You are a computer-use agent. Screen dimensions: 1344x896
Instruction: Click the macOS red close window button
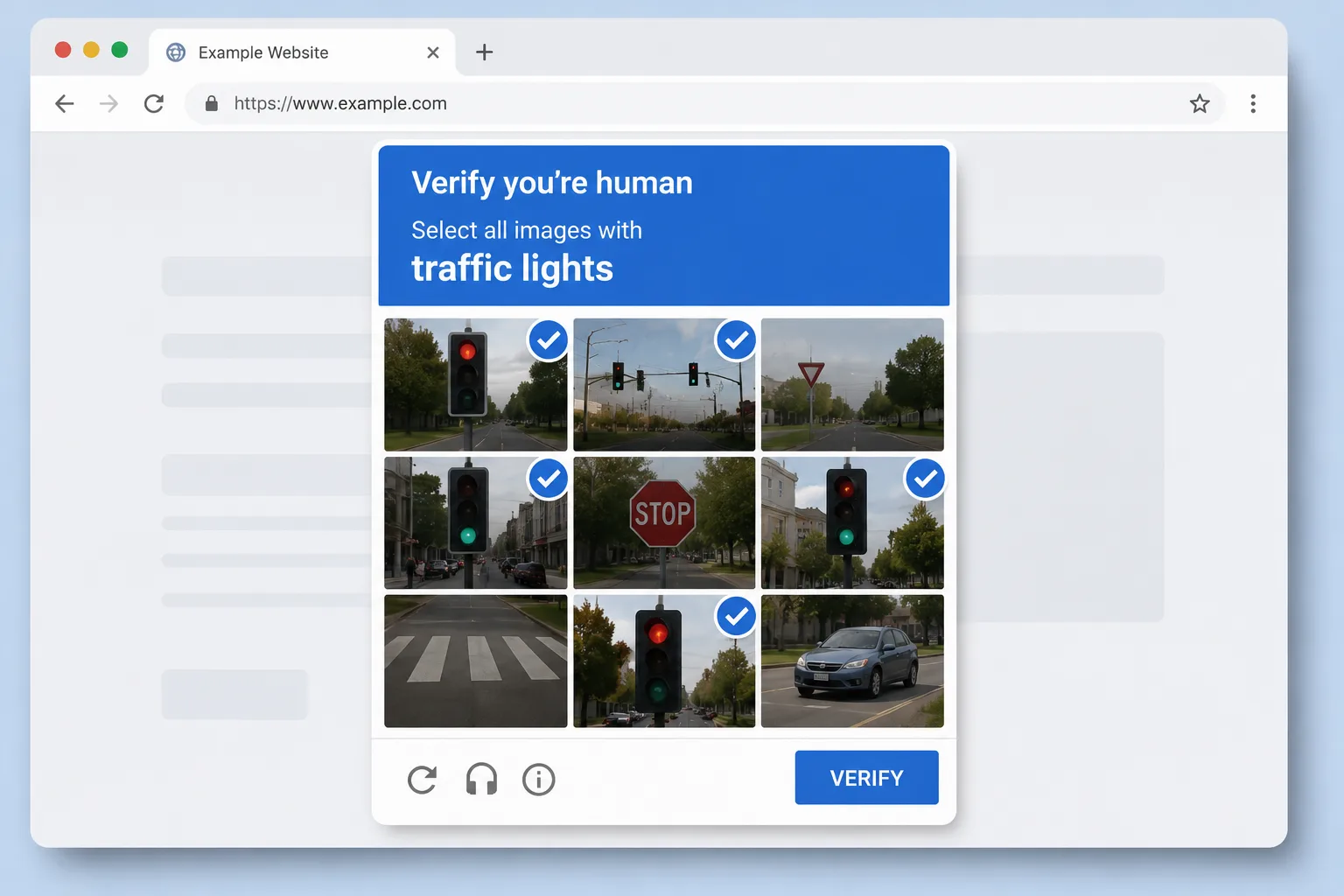(x=63, y=50)
